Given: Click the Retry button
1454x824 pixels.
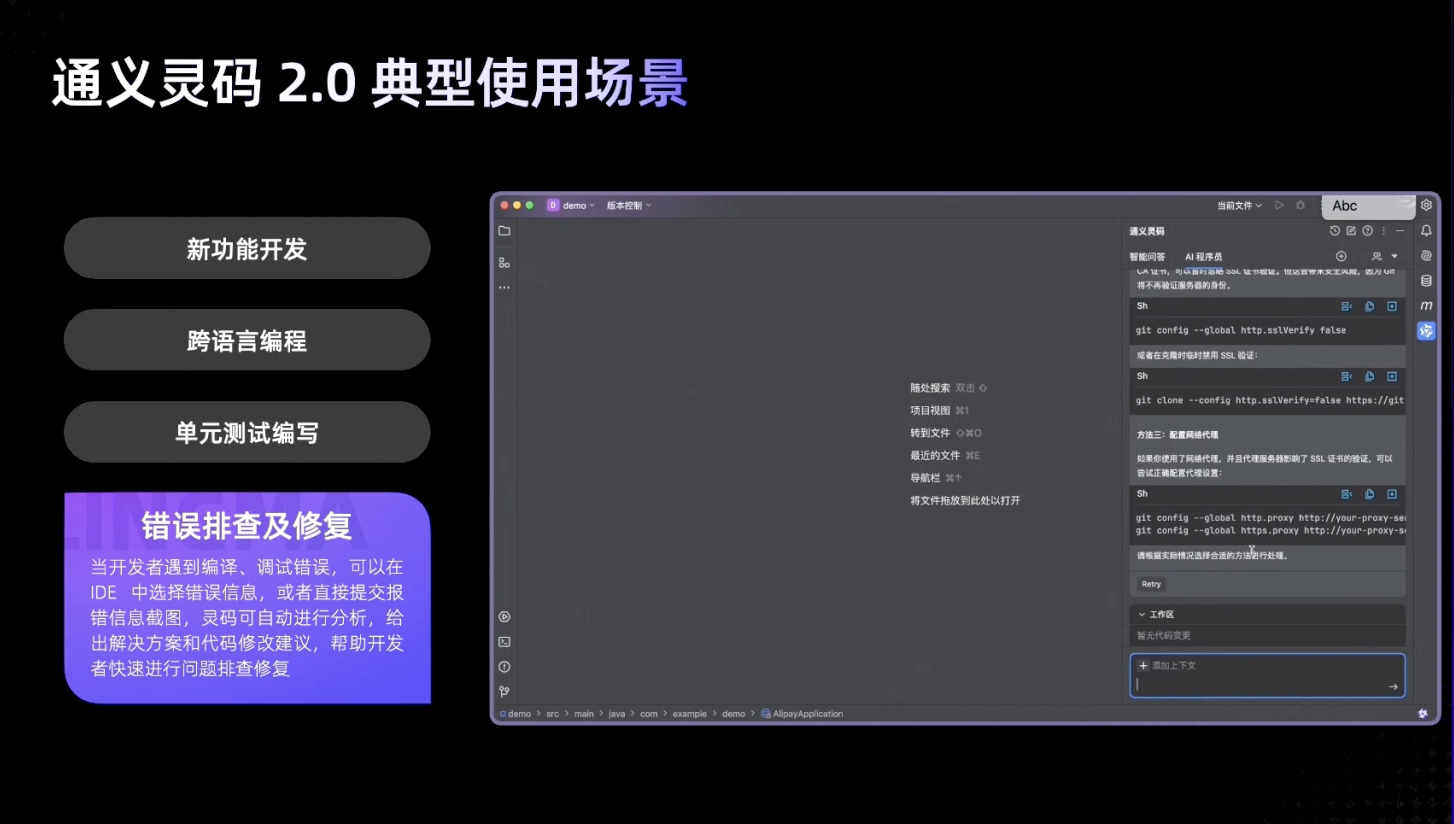Looking at the screenshot, I should (1151, 584).
